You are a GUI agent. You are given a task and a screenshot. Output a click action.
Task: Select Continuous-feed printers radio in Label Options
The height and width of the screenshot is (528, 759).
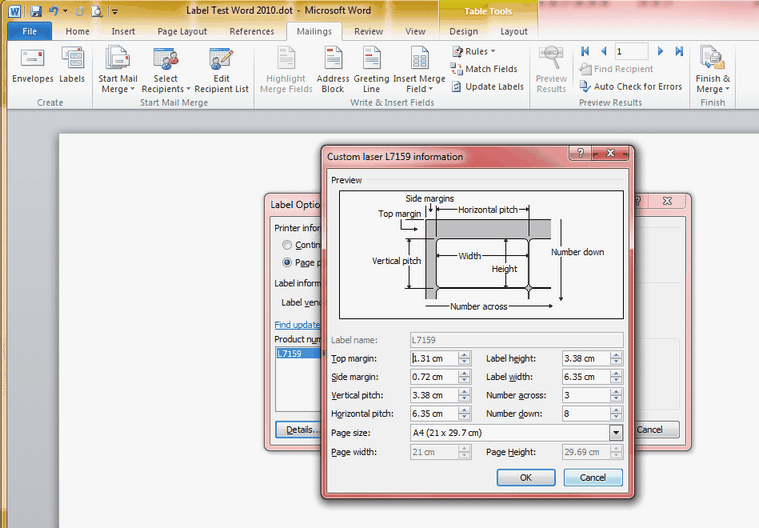pyautogui.click(x=287, y=245)
